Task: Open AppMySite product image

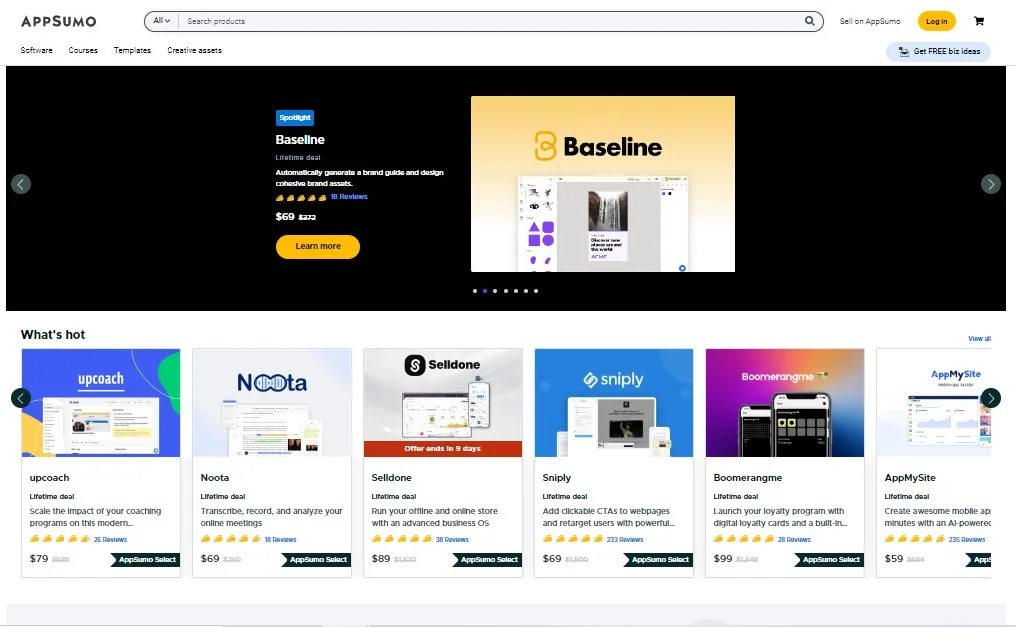Action: (x=934, y=403)
